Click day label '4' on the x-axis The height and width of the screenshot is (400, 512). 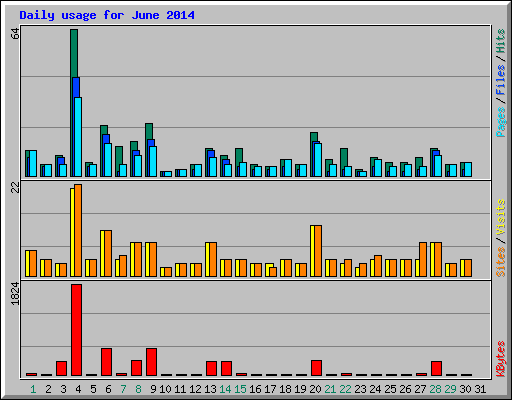click(78, 389)
